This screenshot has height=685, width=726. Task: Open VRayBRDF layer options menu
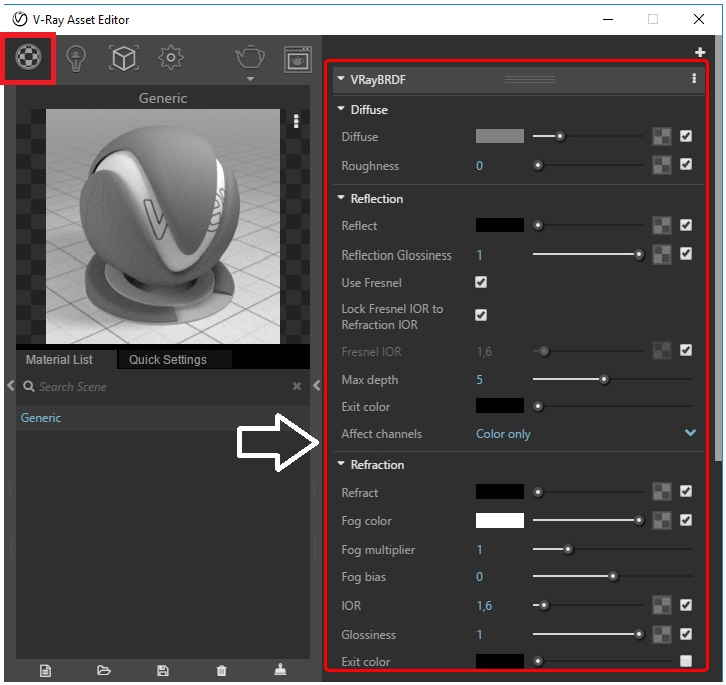pos(694,79)
